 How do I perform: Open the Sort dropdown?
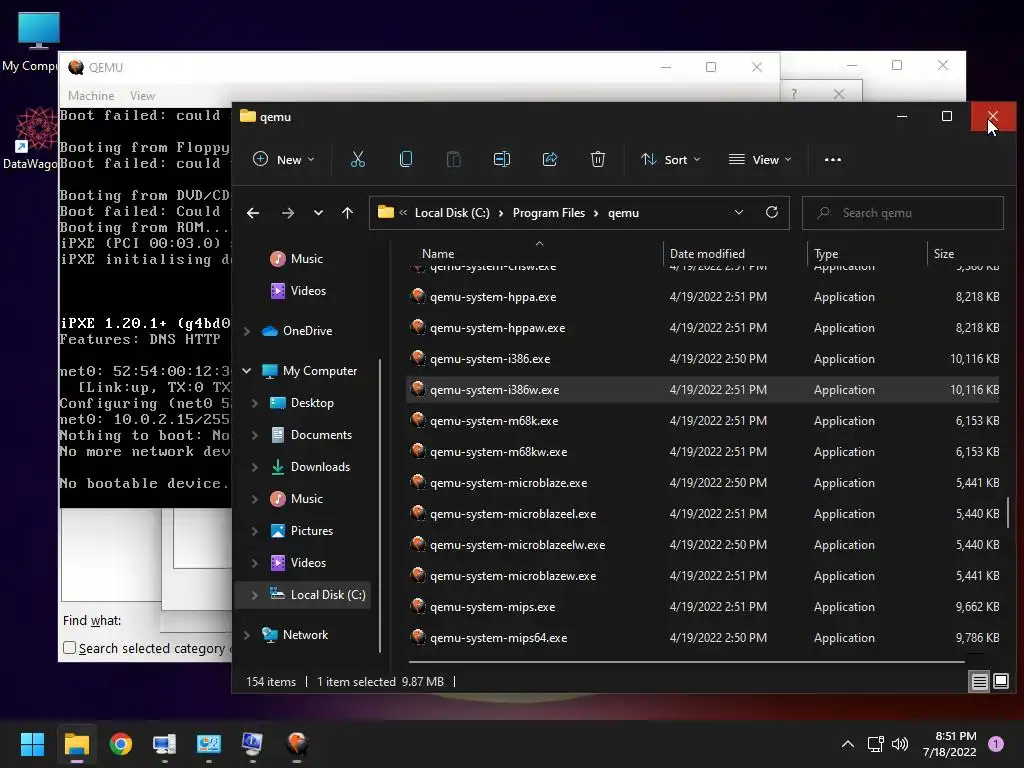tap(671, 159)
